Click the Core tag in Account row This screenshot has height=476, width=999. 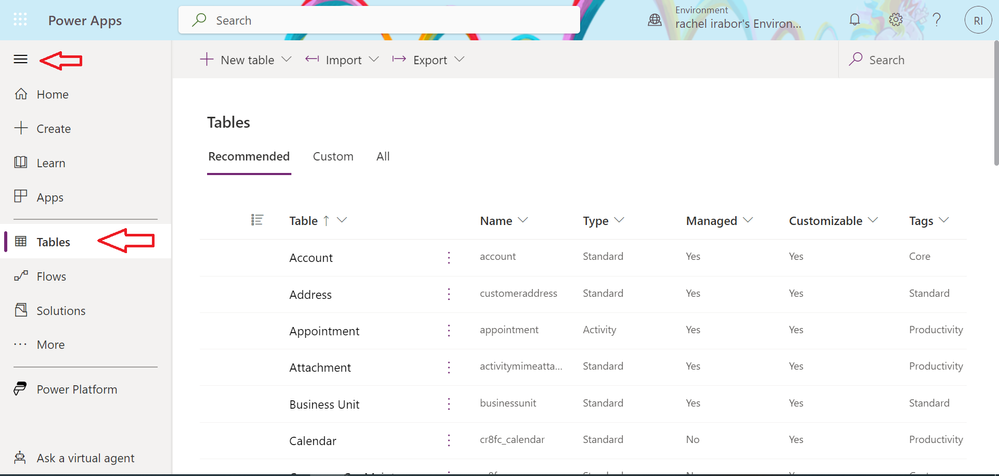point(919,256)
